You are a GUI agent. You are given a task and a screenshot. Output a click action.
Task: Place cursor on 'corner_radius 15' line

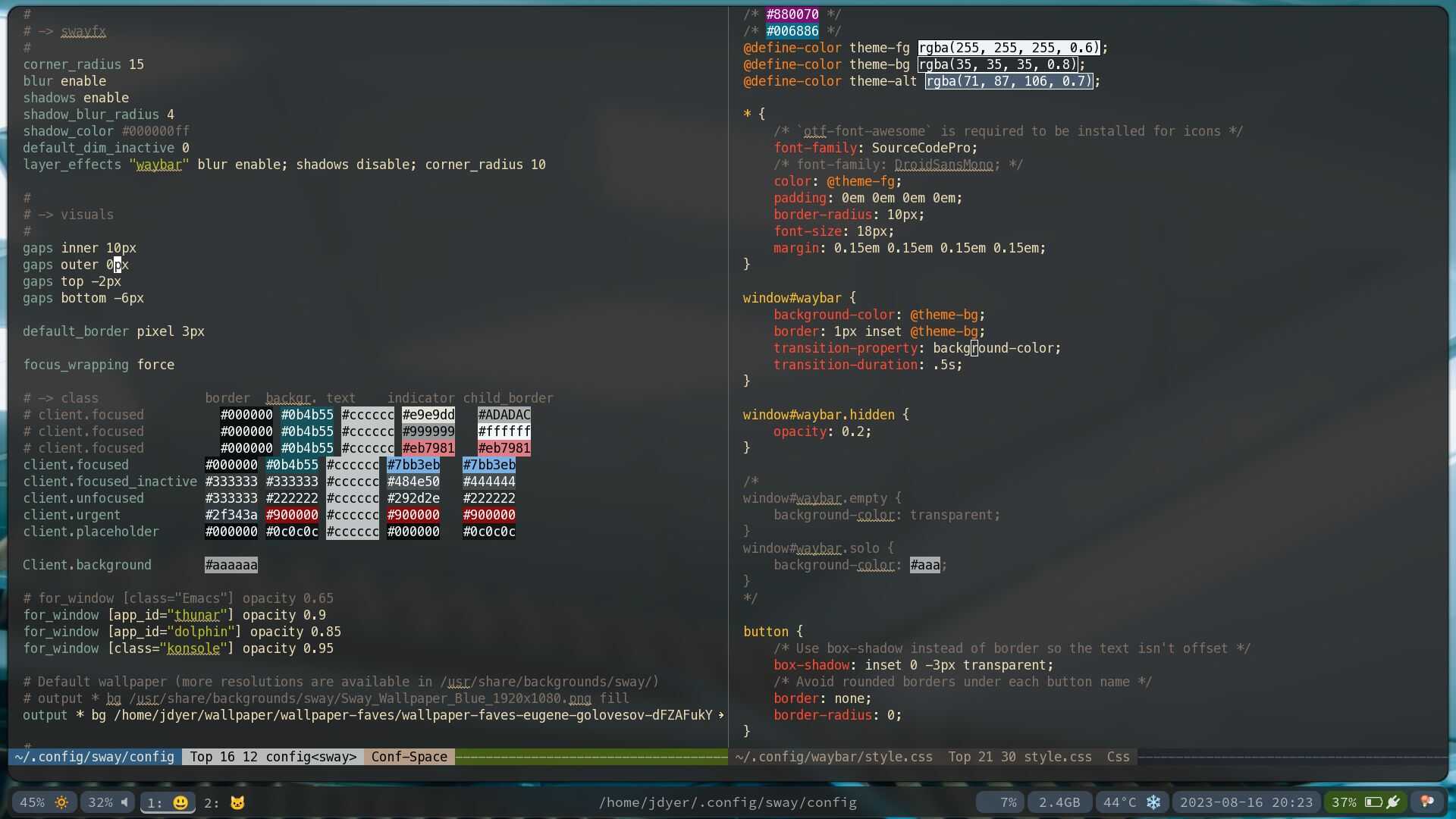pos(83,64)
